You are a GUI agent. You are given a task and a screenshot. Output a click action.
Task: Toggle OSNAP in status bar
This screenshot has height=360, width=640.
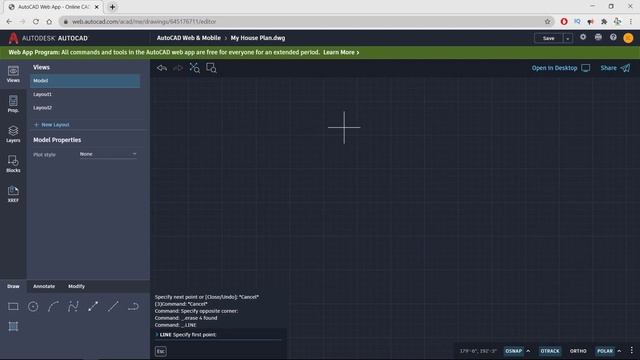[513, 351]
